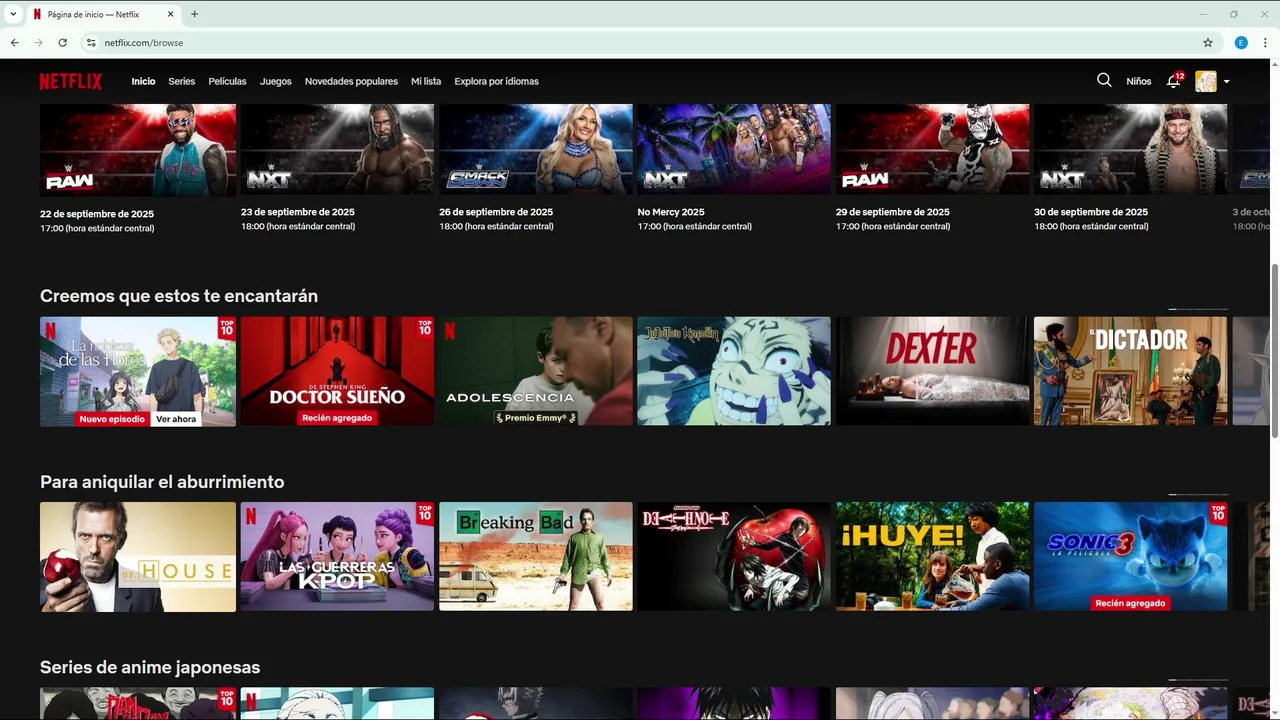Open the notifications bell icon
Image resolution: width=1280 pixels, height=720 pixels.
click(x=1173, y=81)
